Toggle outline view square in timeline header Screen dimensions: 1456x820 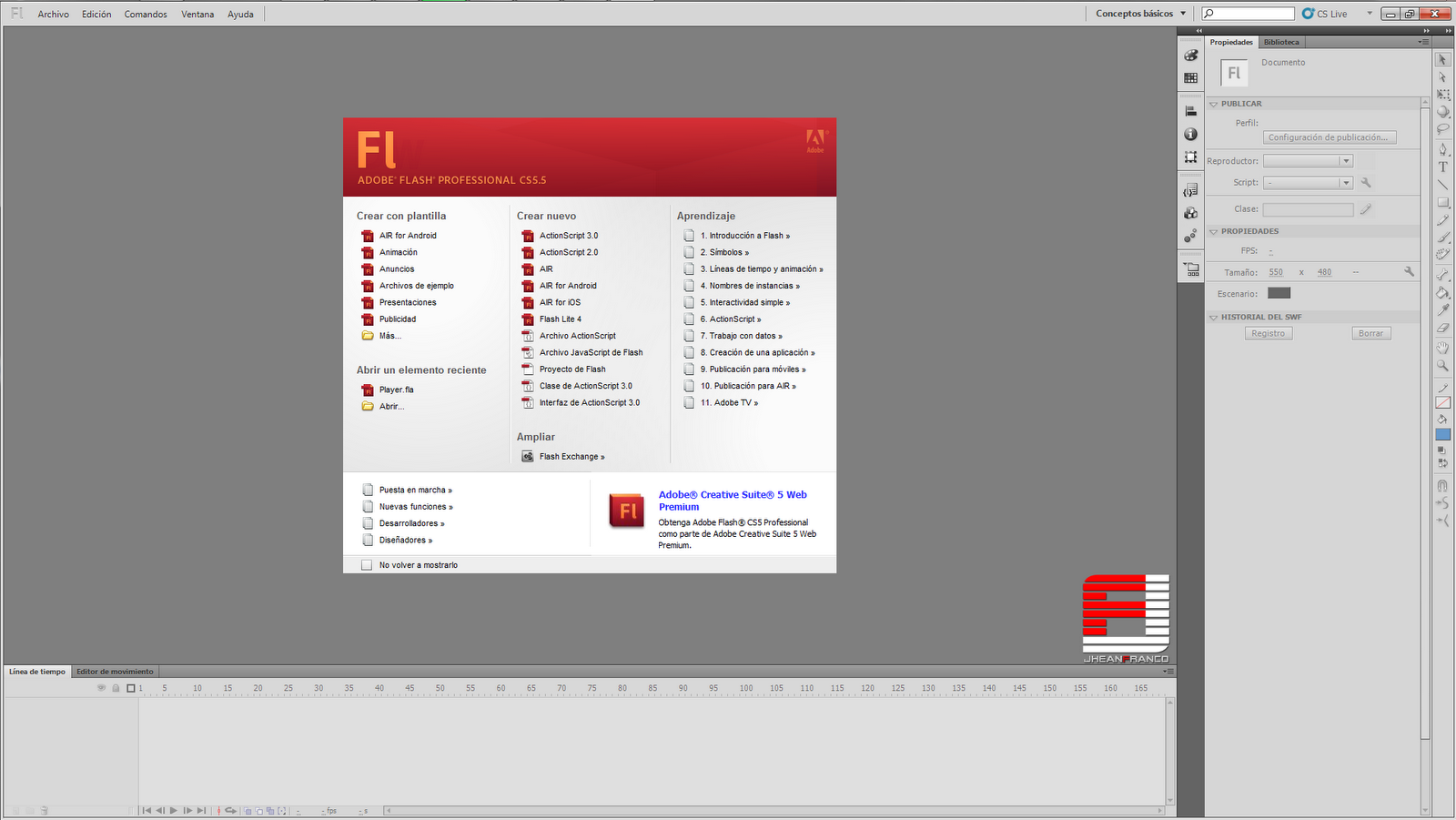[x=130, y=688]
